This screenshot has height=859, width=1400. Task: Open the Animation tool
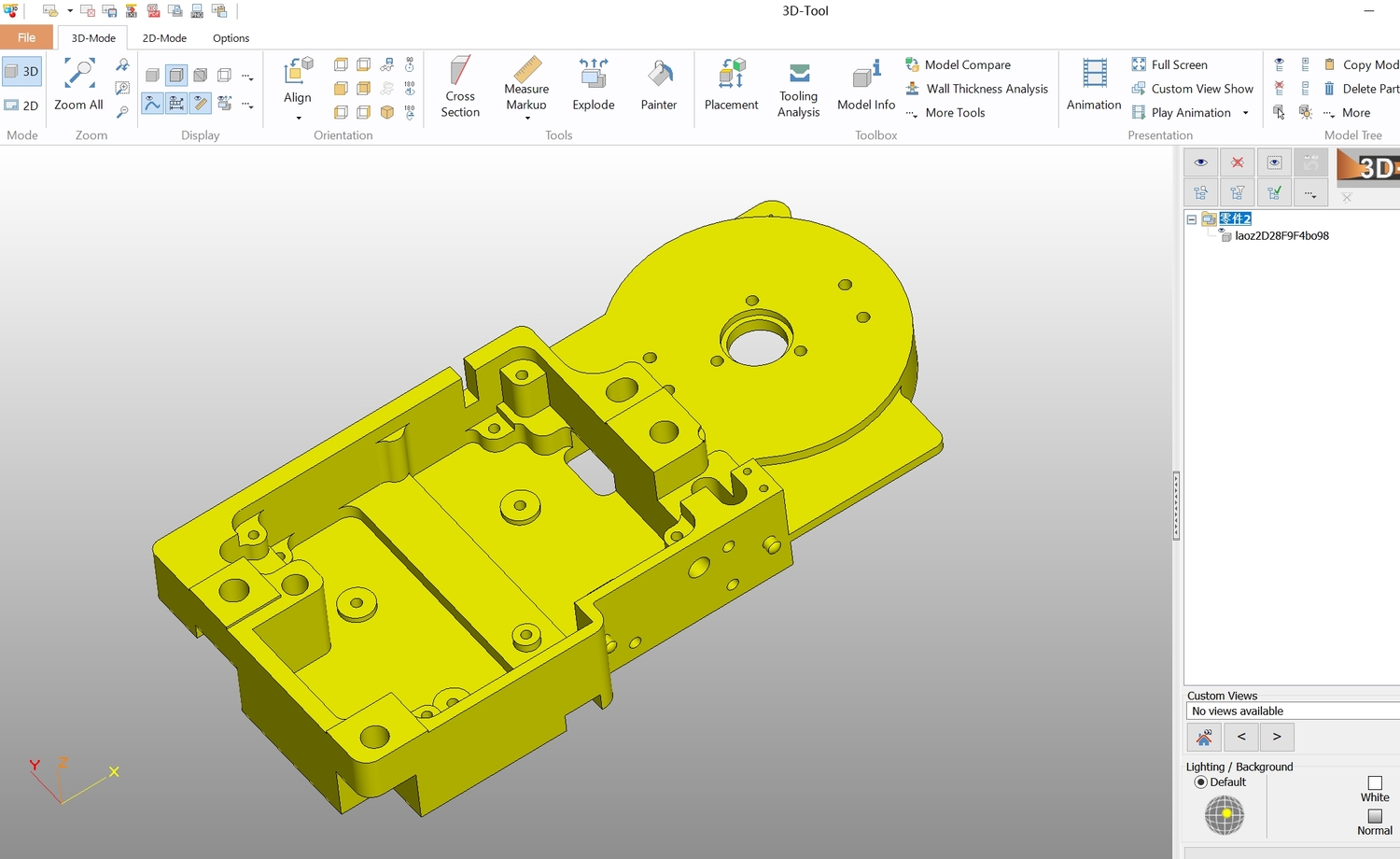[x=1094, y=84]
